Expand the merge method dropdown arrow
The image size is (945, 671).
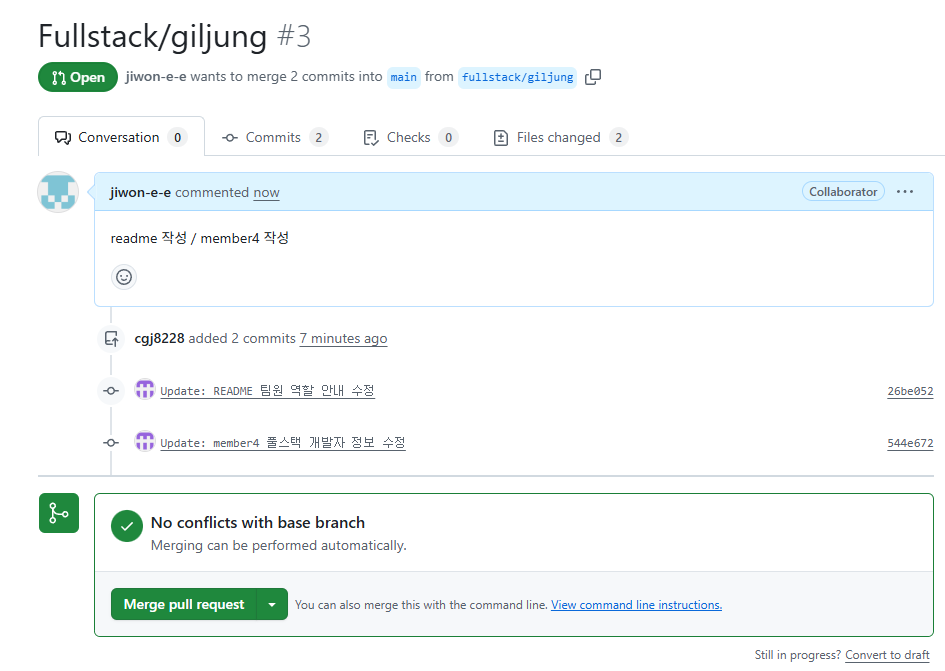tap(272, 604)
